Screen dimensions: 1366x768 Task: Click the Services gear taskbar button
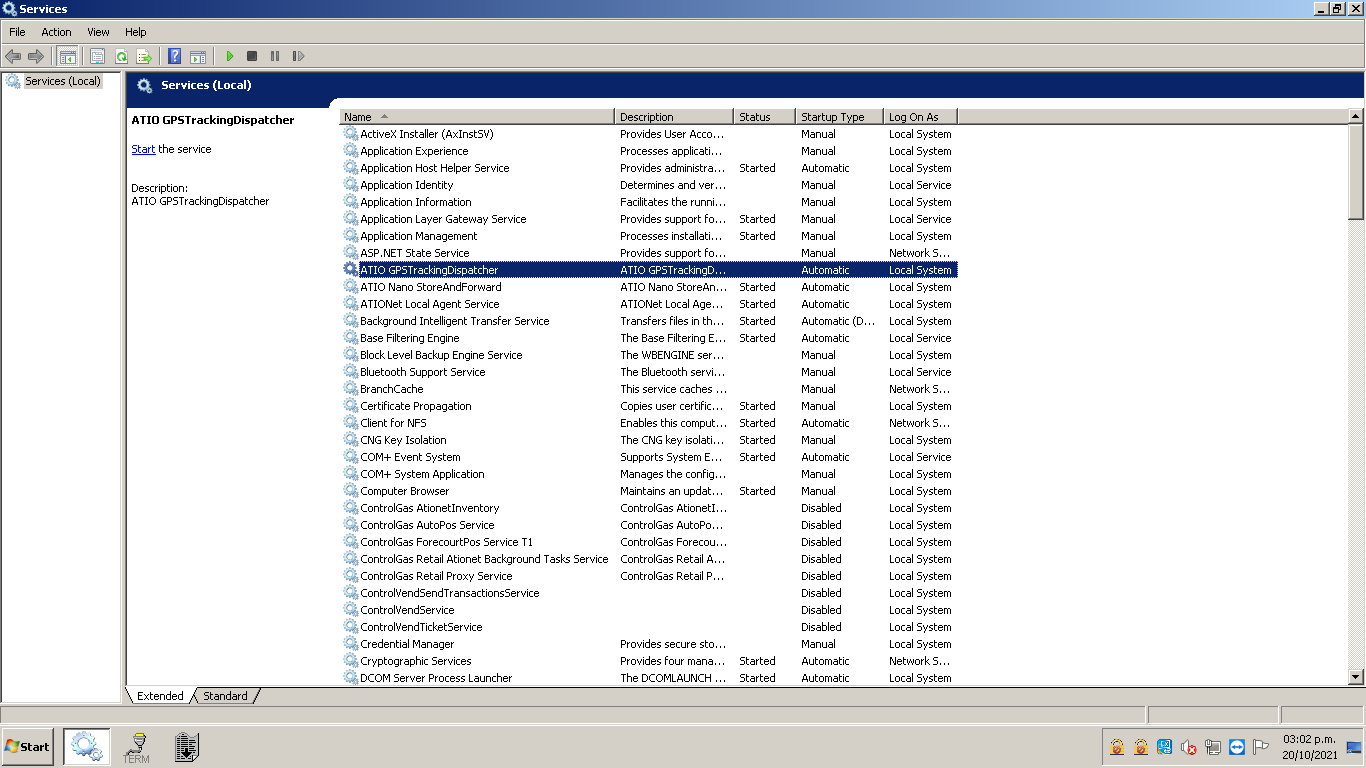click(x=86, y=747)
